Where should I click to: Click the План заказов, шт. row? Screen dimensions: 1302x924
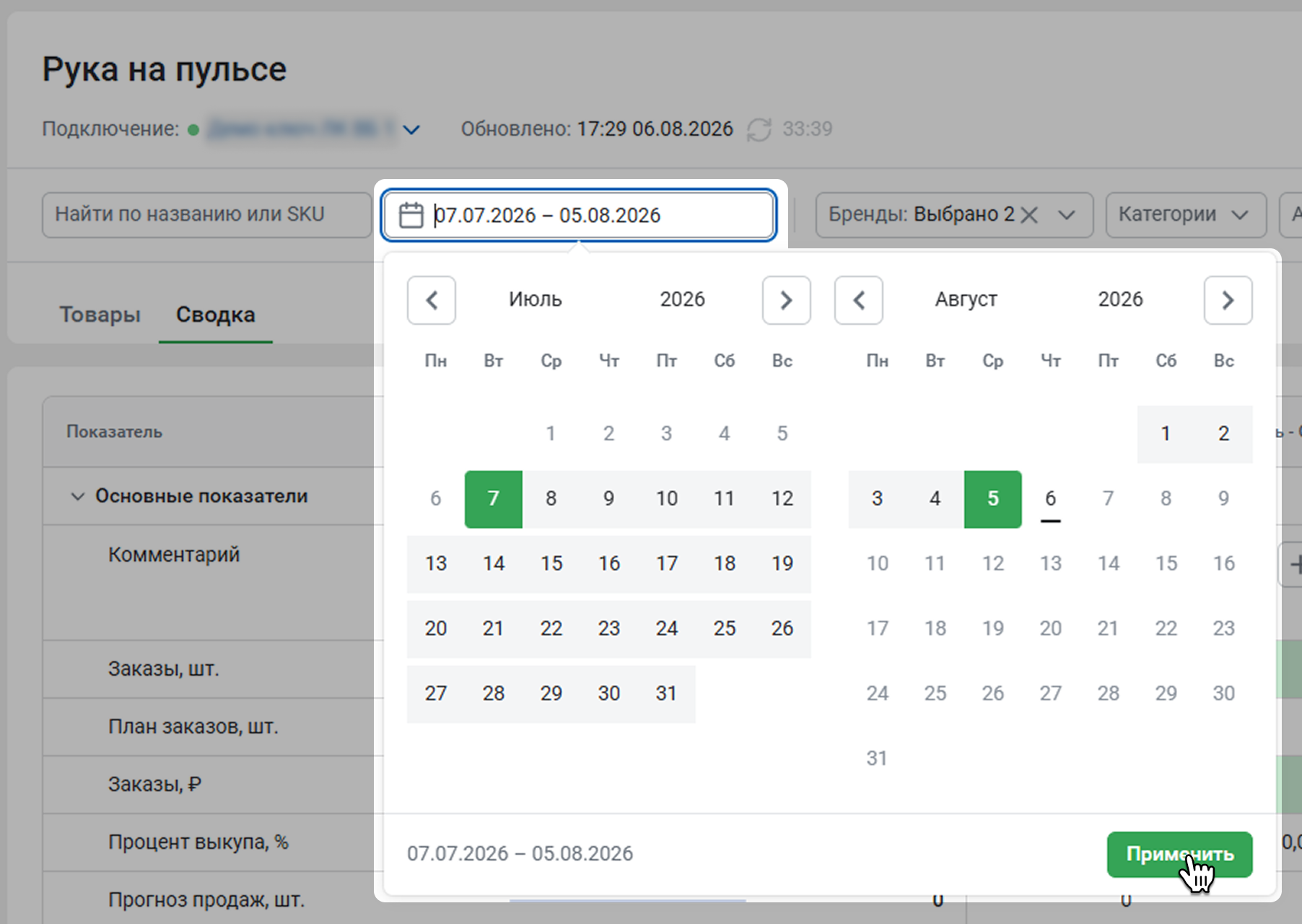193,727
